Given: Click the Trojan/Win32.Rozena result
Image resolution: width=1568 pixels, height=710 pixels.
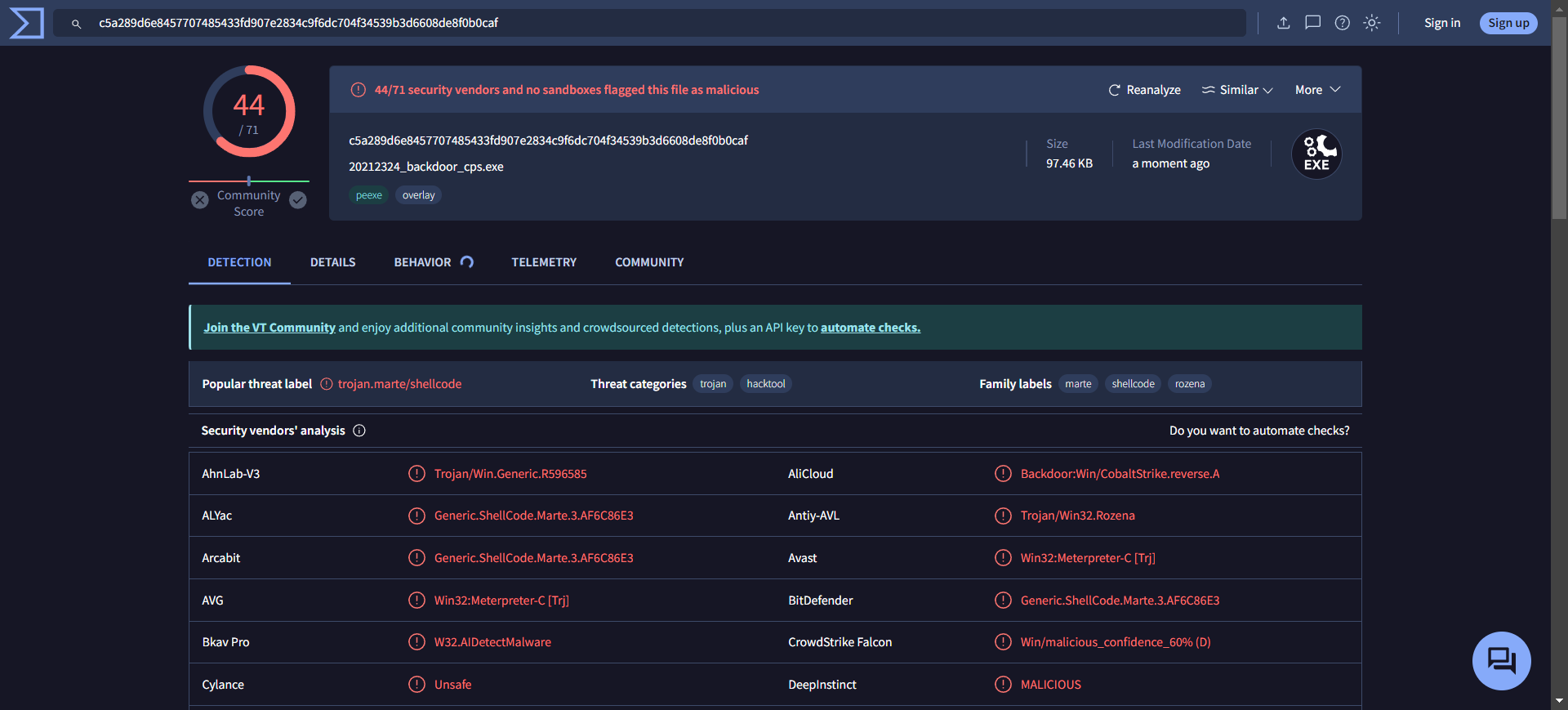Looking at the screenshot, I should pos(1077,516).
